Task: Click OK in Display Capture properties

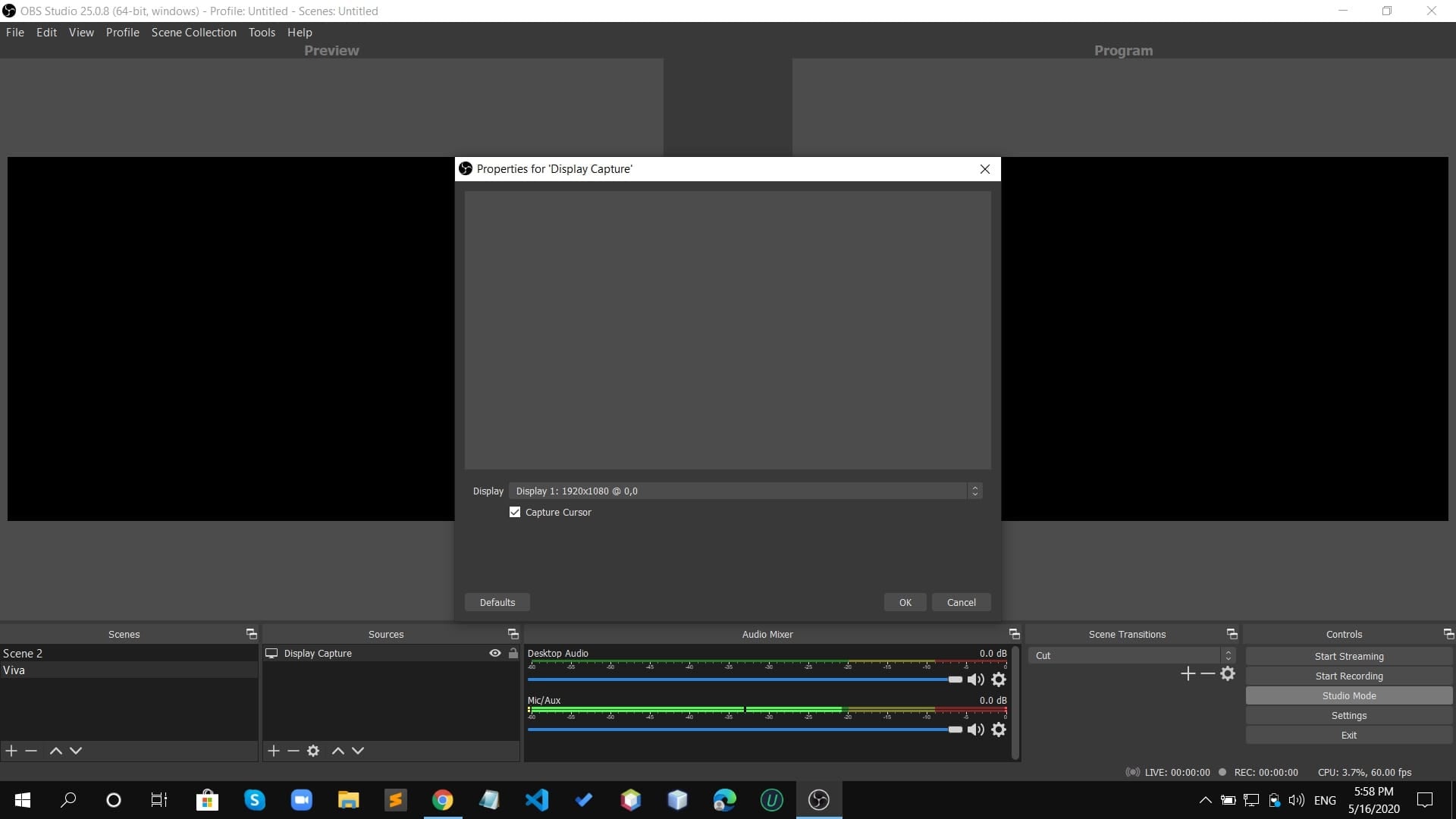Action: (905, 603)
